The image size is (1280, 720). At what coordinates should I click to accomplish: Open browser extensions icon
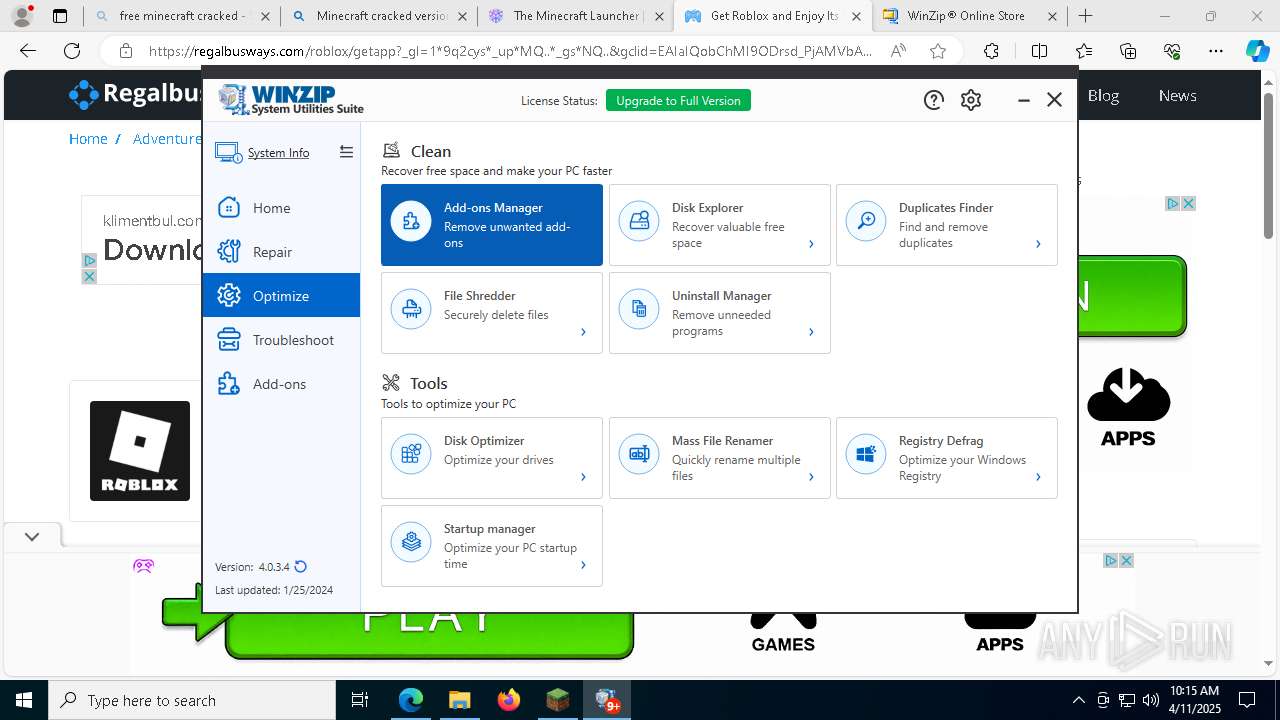(991, 51)
